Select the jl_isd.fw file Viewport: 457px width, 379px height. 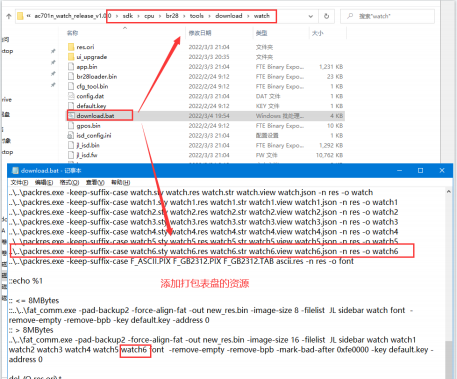point(87,155)
